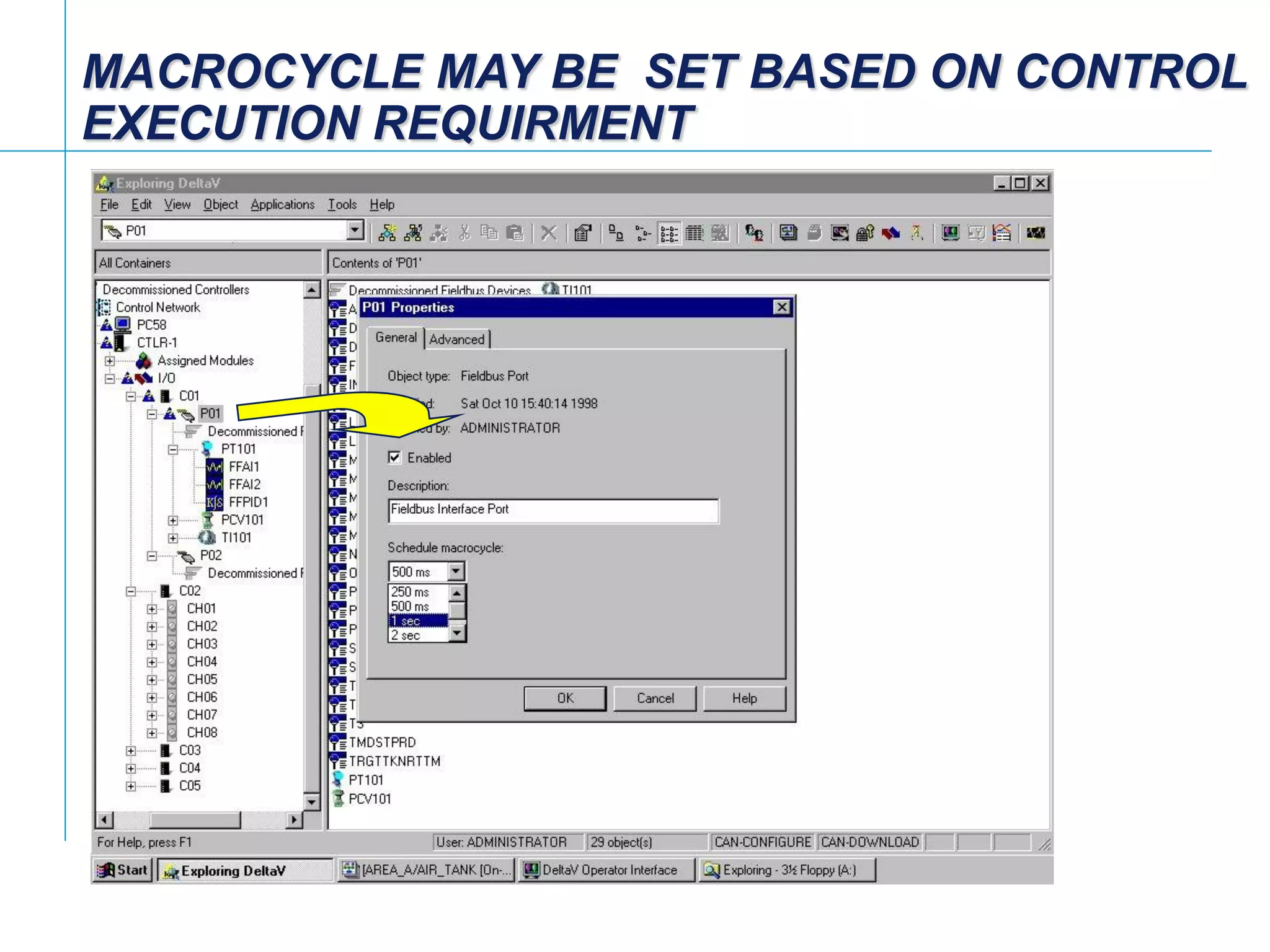
Task: Select CTLR-1 controller in tree
Action: (157, 343)
